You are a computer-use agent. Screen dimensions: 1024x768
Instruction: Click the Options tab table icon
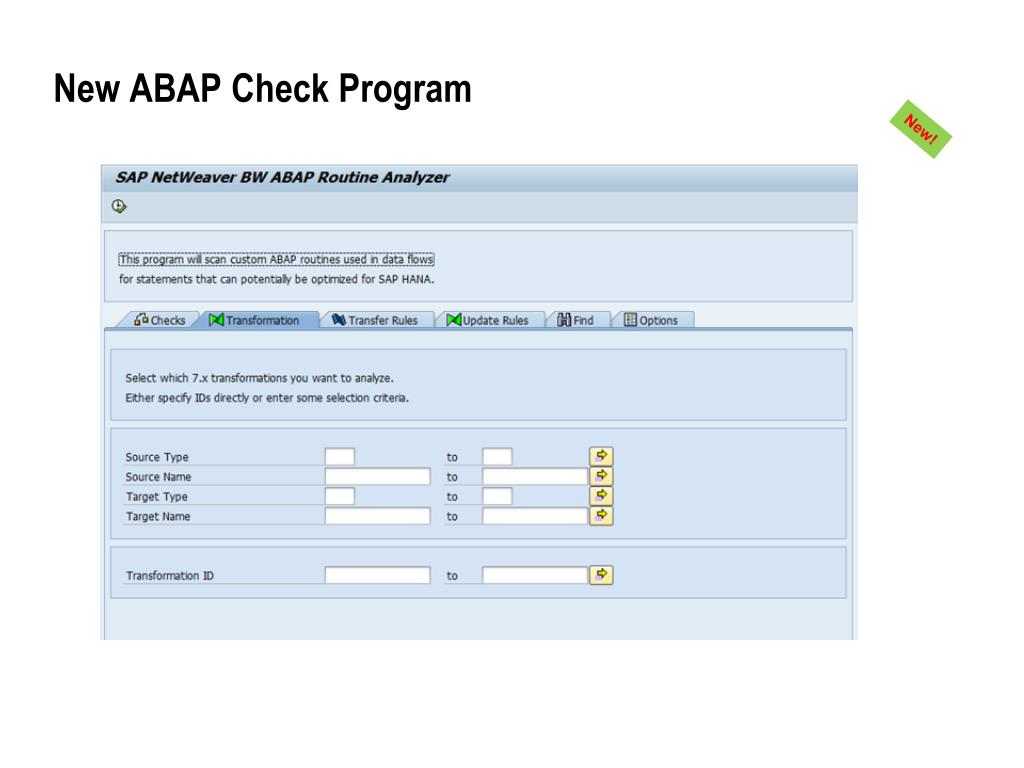630,319
